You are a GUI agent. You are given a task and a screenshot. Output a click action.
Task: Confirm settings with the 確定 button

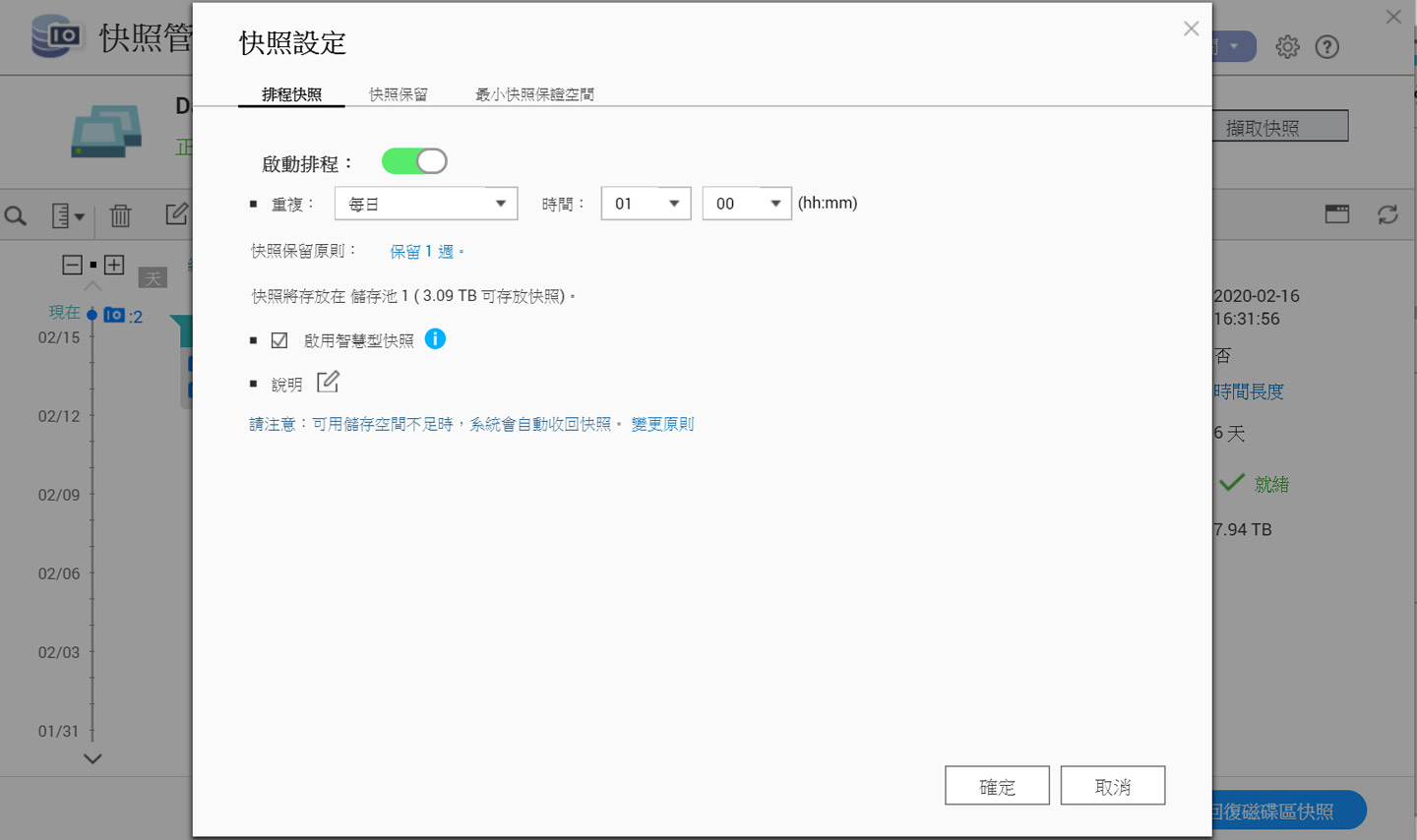(x=997, y=785)
